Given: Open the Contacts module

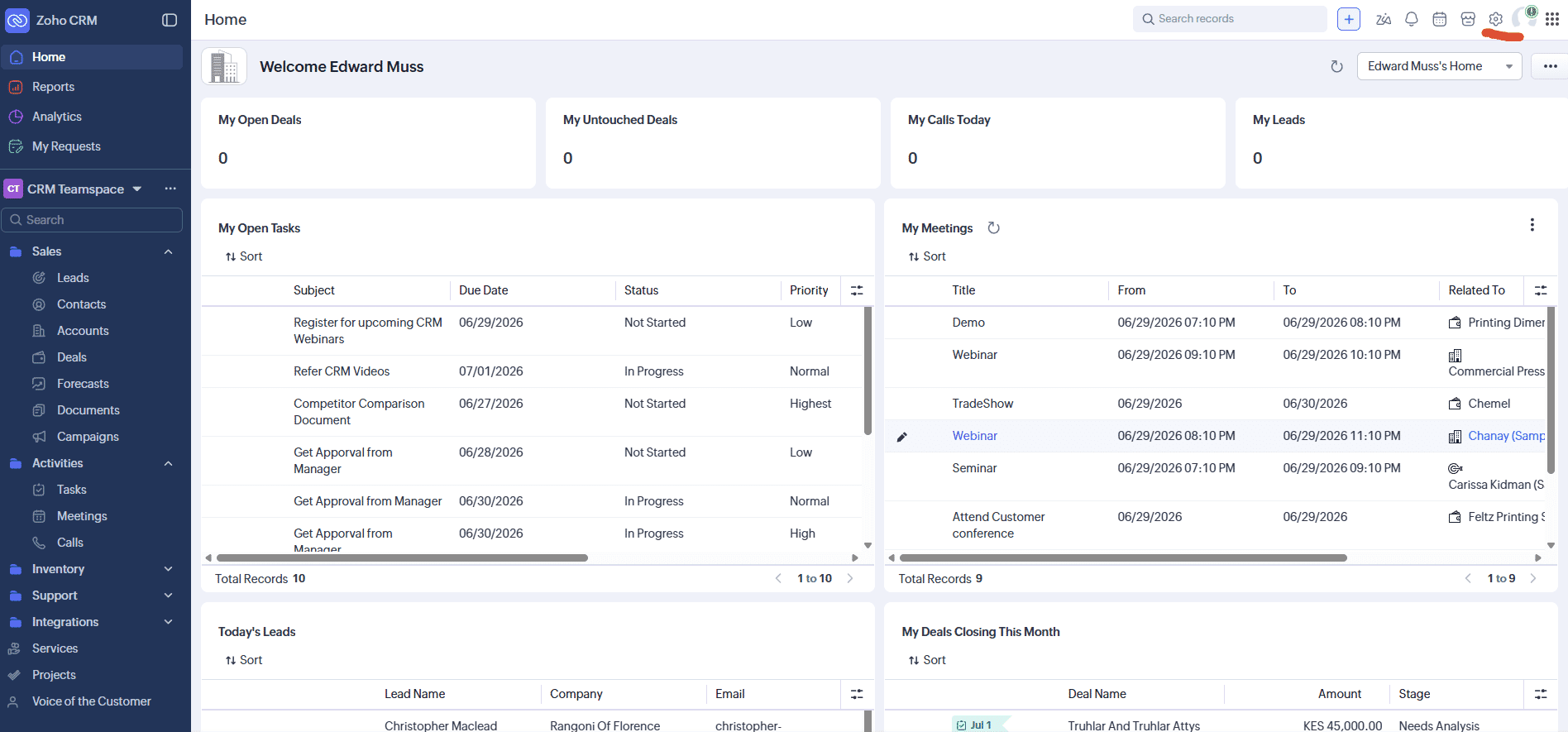Looking at the screenshot, I should (x=81, y=304).
